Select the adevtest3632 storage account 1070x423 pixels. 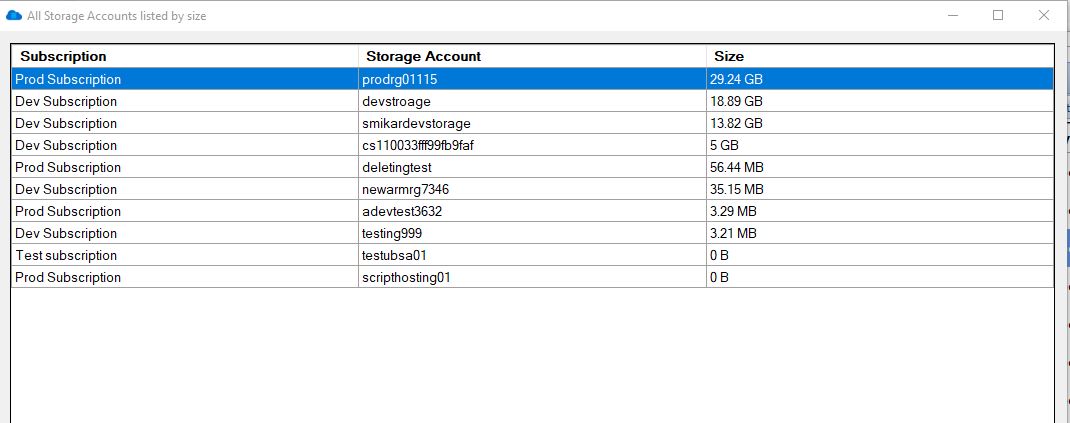pyautogui.click(x=532, y=212)
